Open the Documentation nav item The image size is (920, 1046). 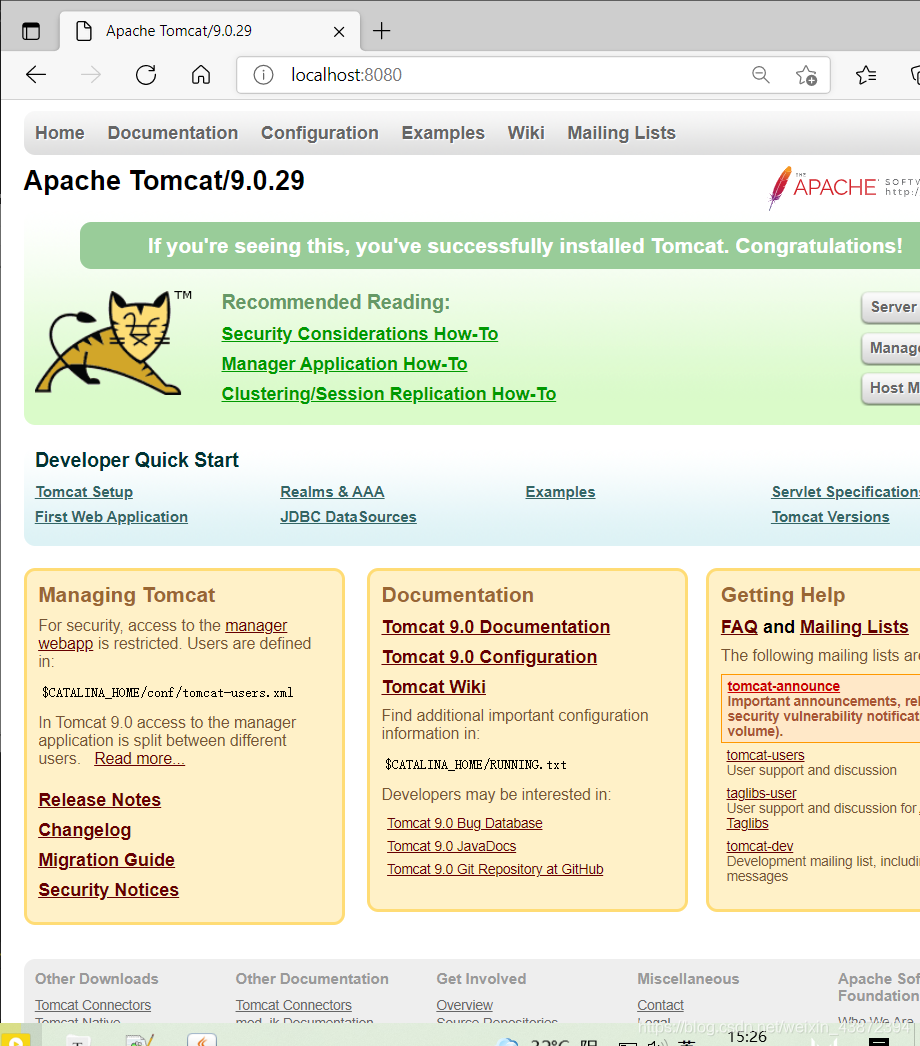point(173,133)
